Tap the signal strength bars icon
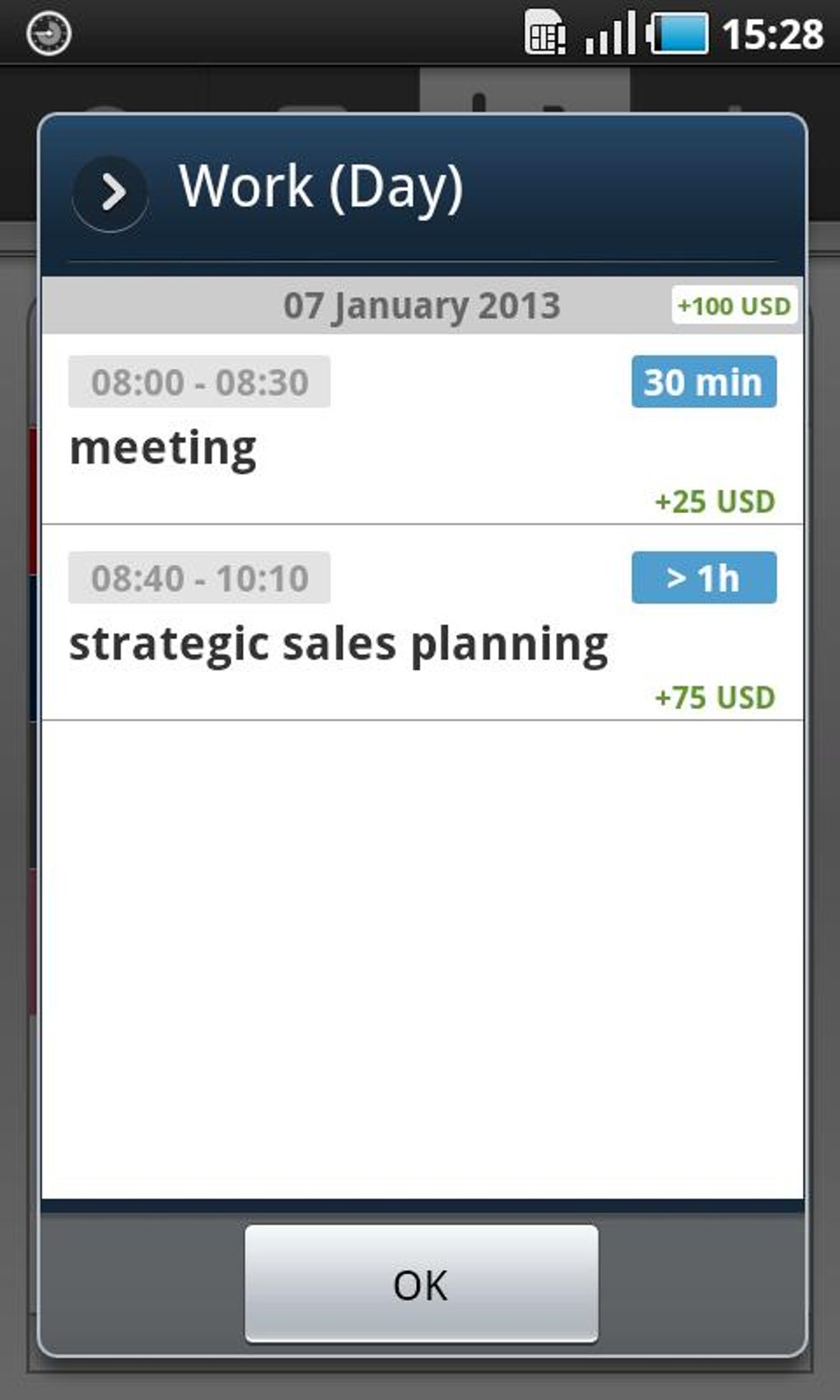This screenshot has height=1400, width=840. tap(609, 34)
